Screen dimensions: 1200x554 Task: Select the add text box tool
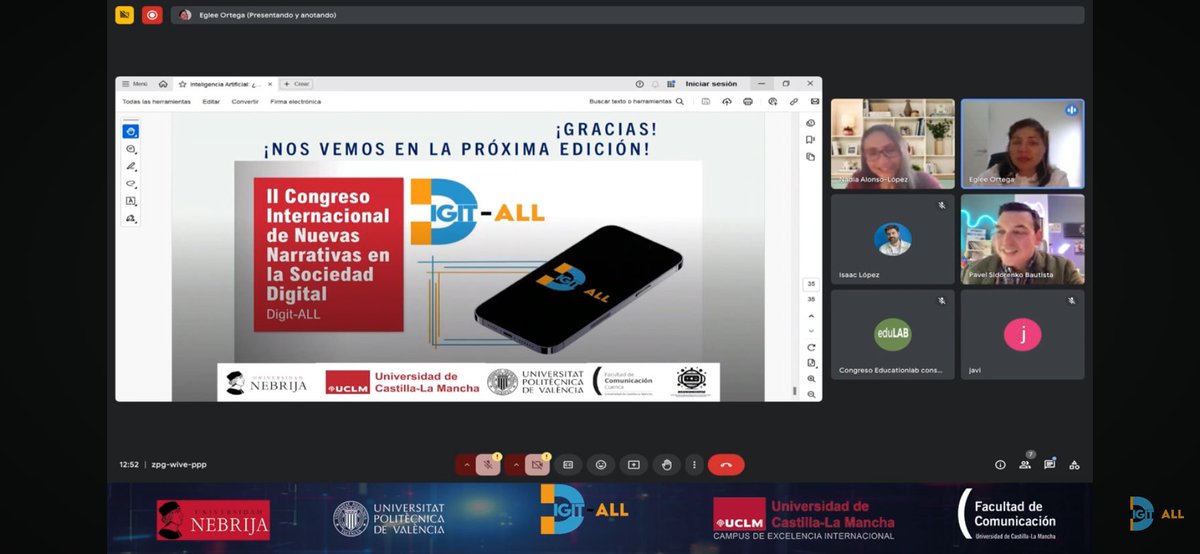[131, 201]
